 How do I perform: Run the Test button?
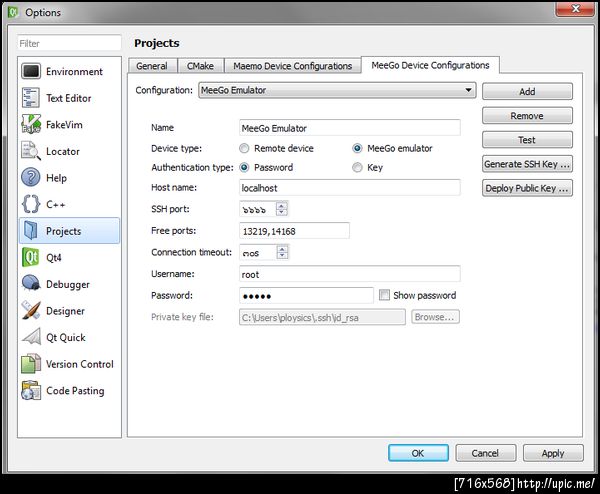(x=527, y=140)
